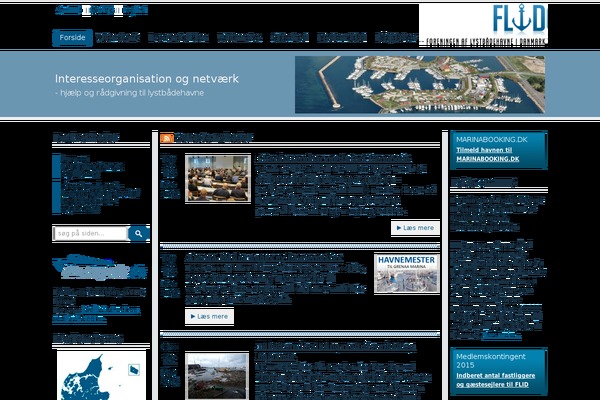Open Læs mere under the Havnemester article
Viewport: 600px width, 400px height.
click(209, 317)
